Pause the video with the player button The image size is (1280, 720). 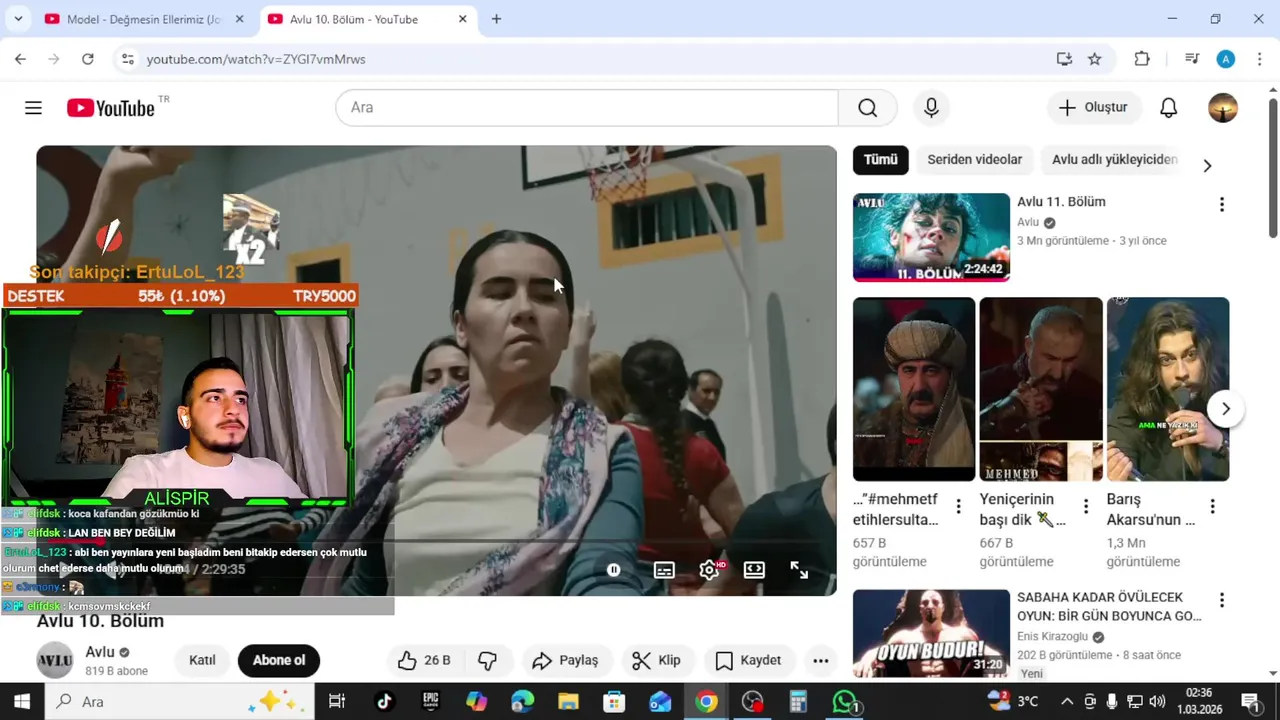[x=613, y=570]
